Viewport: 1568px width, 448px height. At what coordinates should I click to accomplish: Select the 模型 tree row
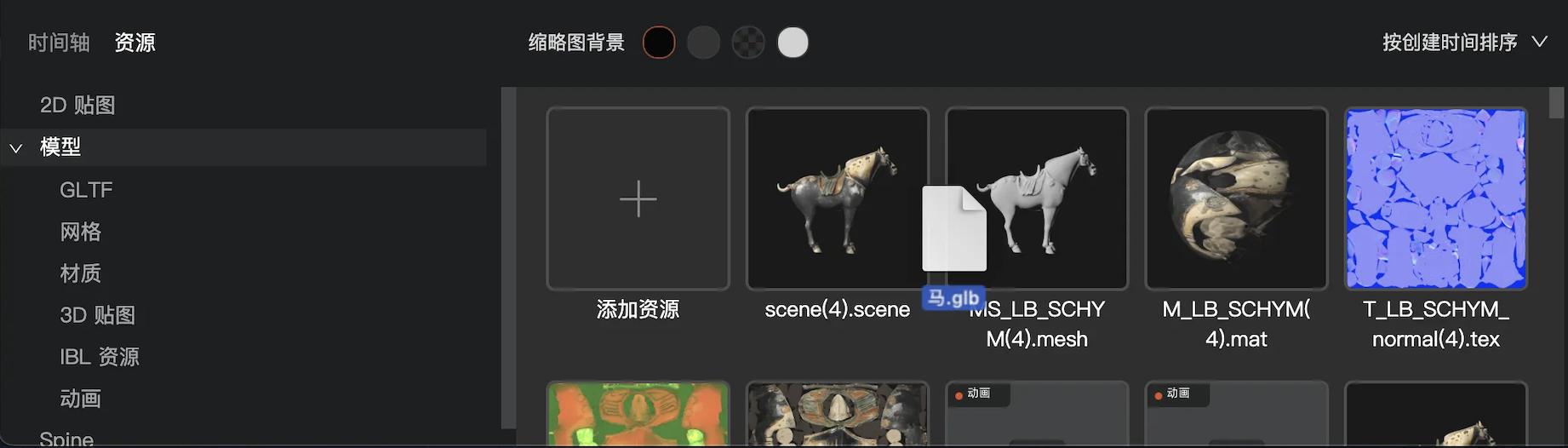pyautogui.click(x=243, y=146)
